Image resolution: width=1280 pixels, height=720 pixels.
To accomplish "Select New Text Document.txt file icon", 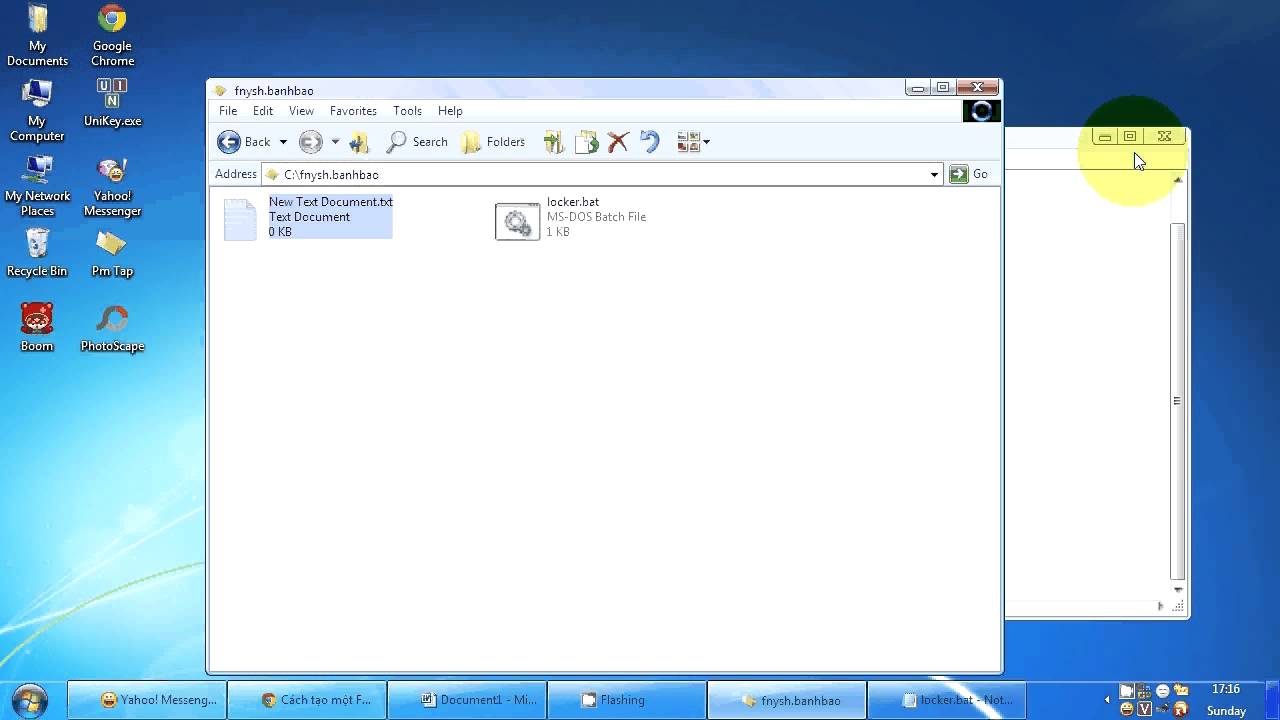I will tap(240, 219).
